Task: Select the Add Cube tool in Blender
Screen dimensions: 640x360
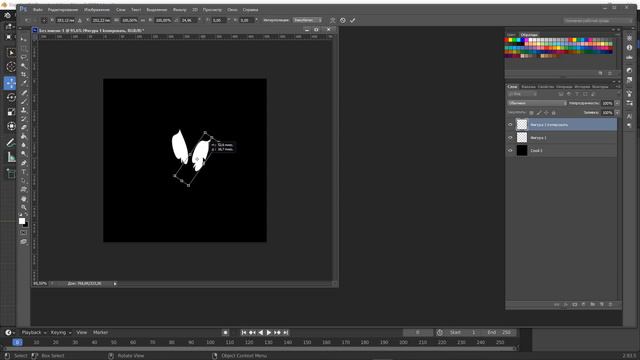Action: tap(11, 173)
